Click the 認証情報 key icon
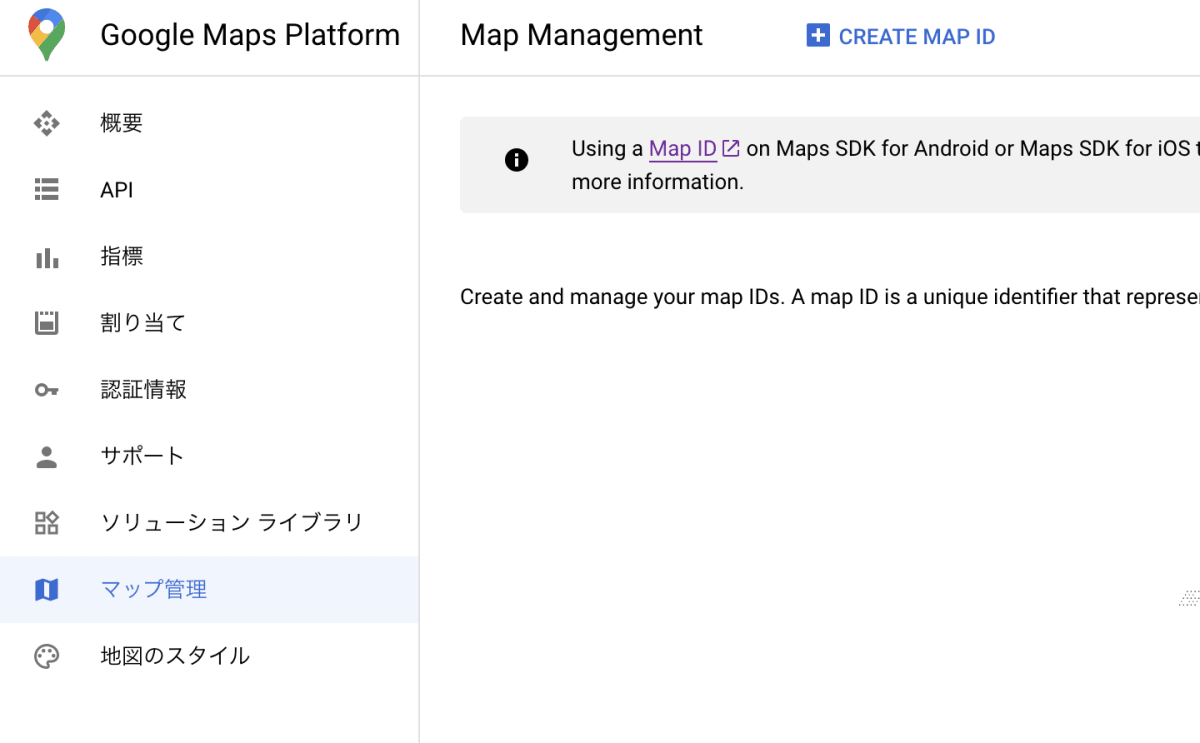This screenshot has width=1200, height=743. pos(47,390)
